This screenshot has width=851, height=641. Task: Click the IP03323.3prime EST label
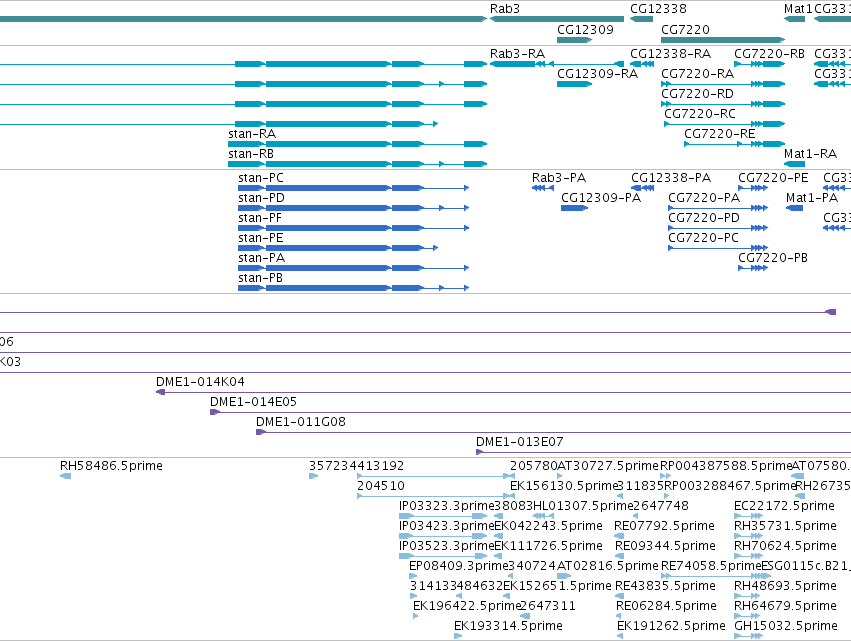click(x=447, y=506)
